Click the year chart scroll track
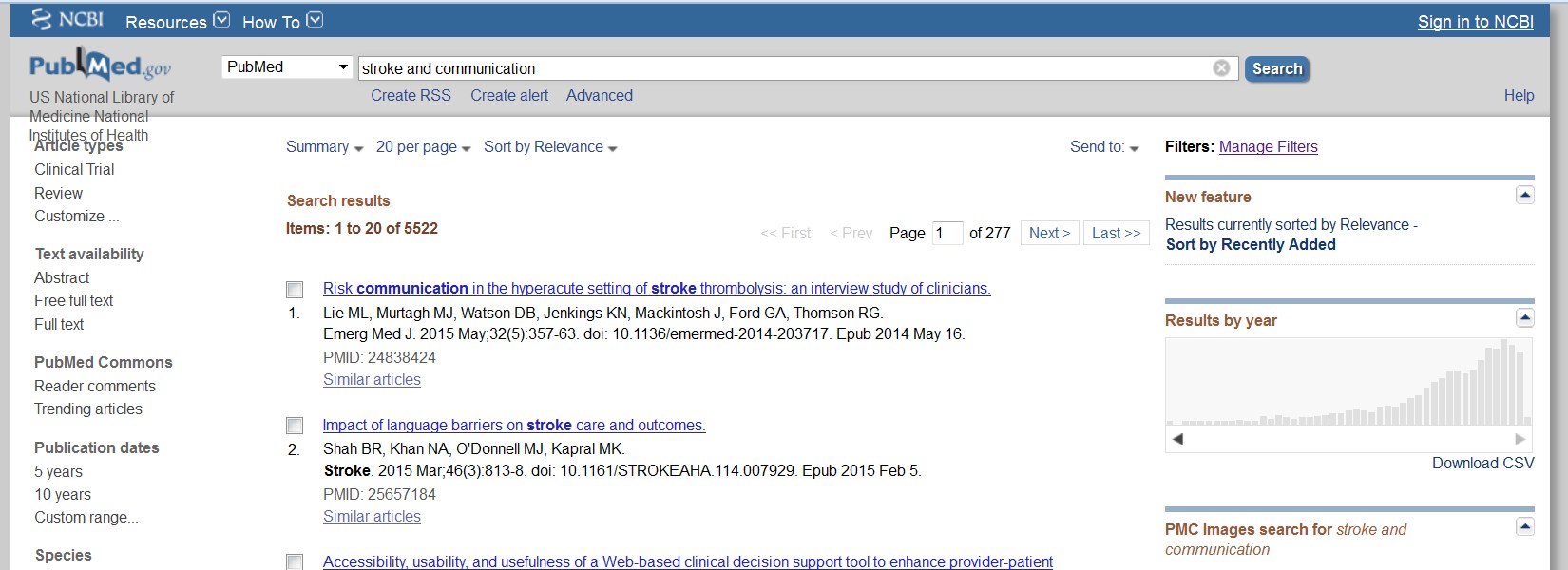The image size is (1568, 570). pos(1349,439)
